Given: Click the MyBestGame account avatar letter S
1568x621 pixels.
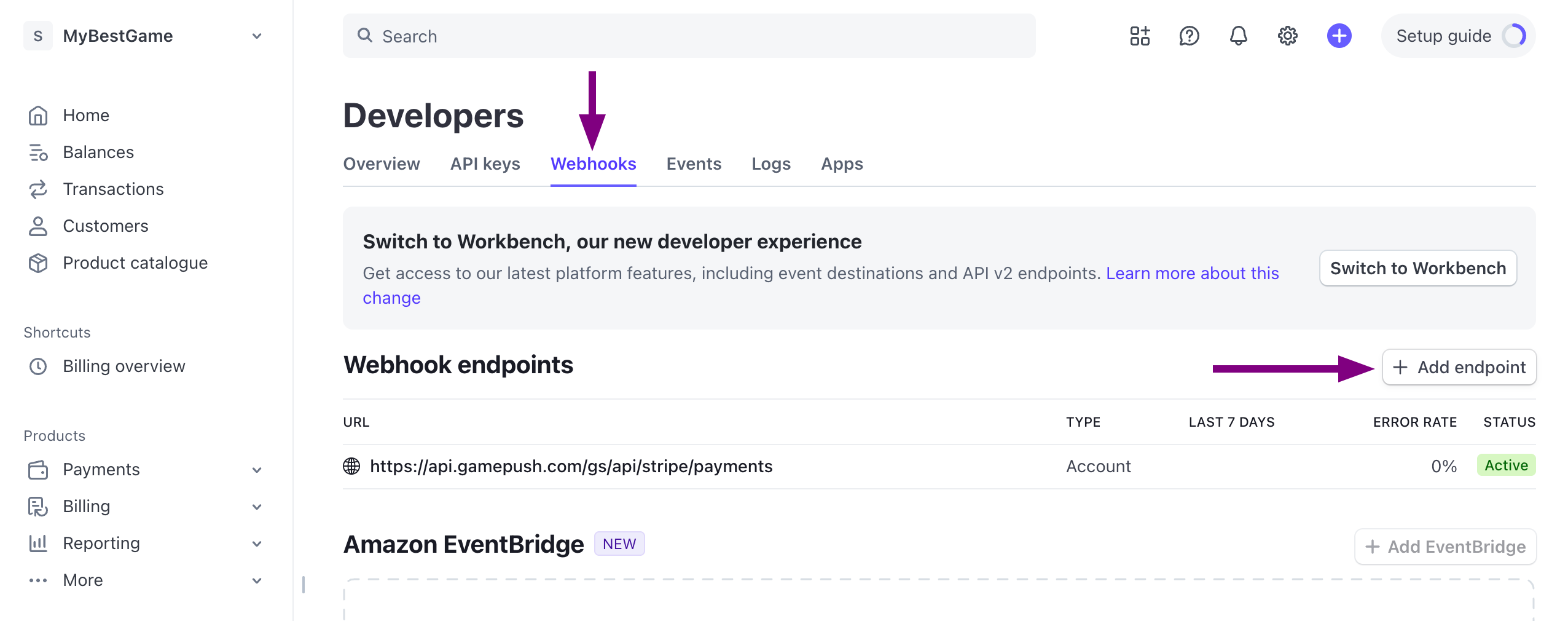Looking at the screenshot, I should click(x=38, y=36).
